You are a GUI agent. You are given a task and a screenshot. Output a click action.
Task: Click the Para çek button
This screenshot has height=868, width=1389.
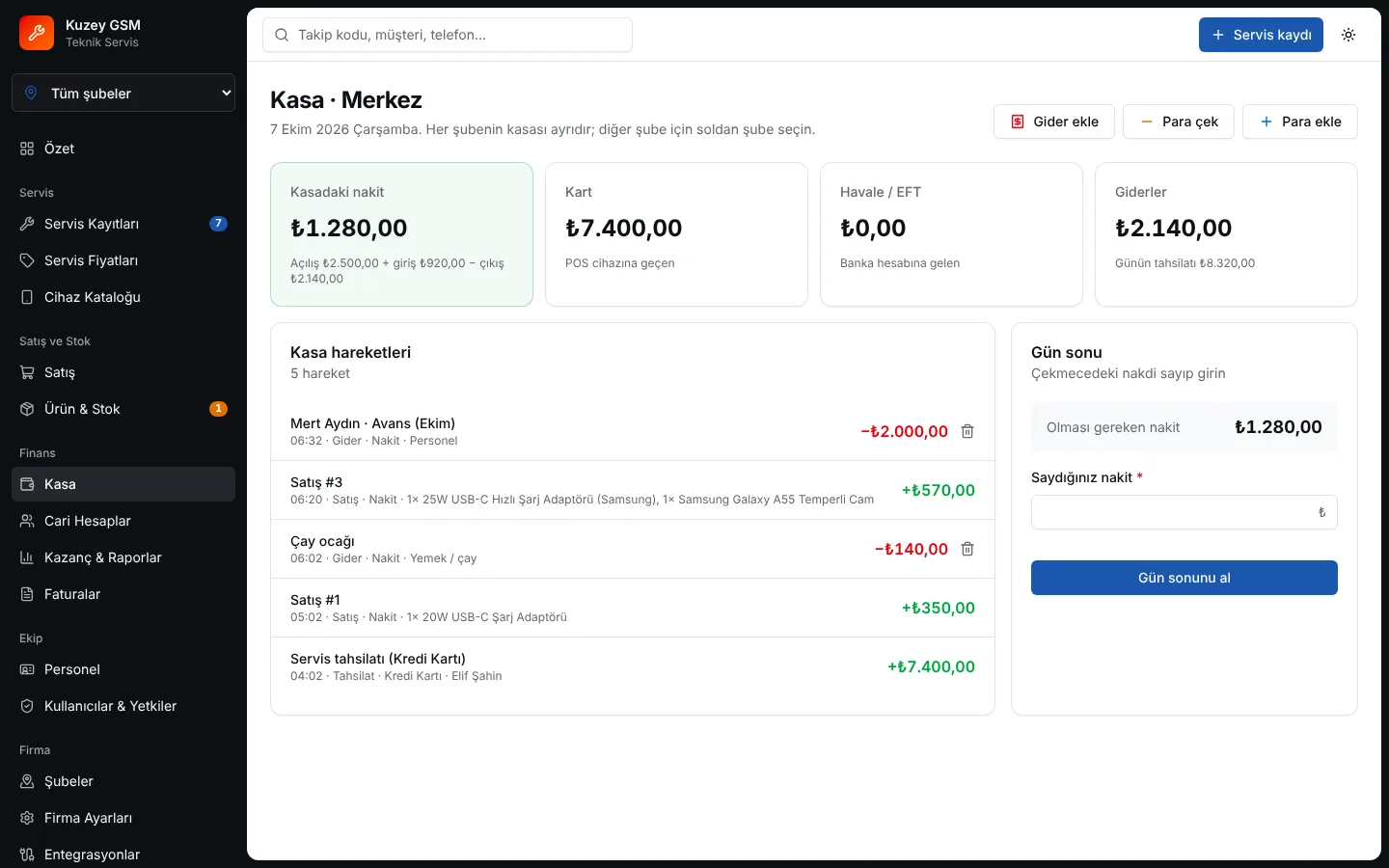[1179, 122]
